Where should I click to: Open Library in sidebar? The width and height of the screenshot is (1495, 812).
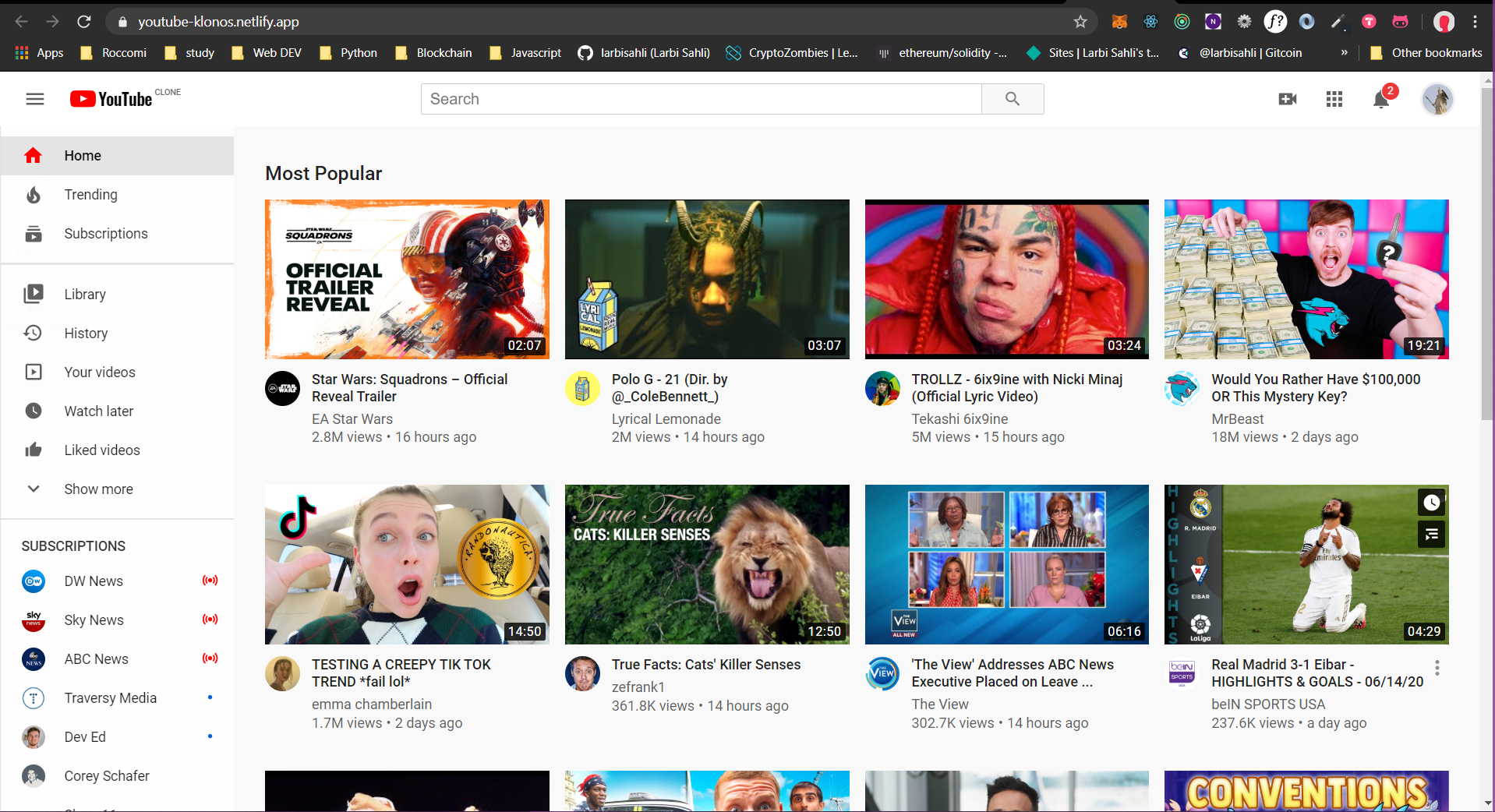coord(117,295)
